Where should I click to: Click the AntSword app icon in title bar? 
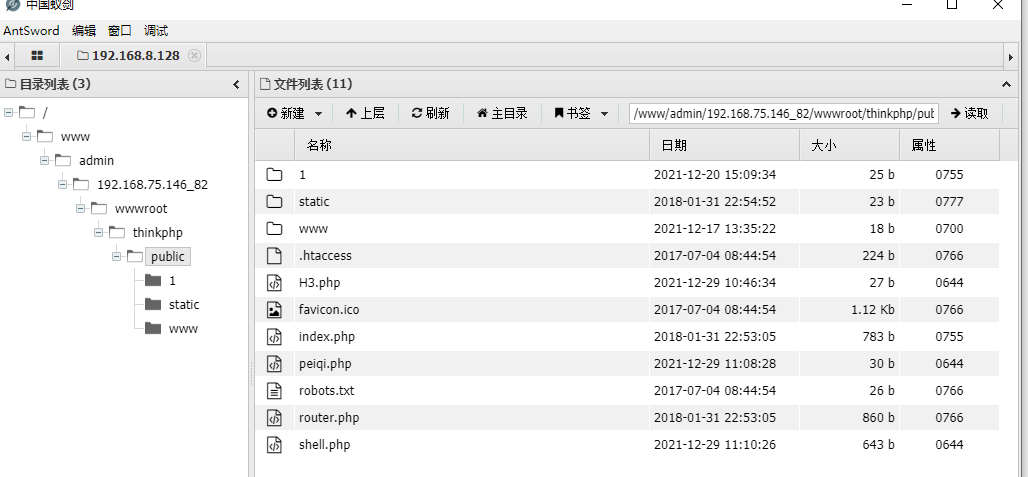point(12,5)
